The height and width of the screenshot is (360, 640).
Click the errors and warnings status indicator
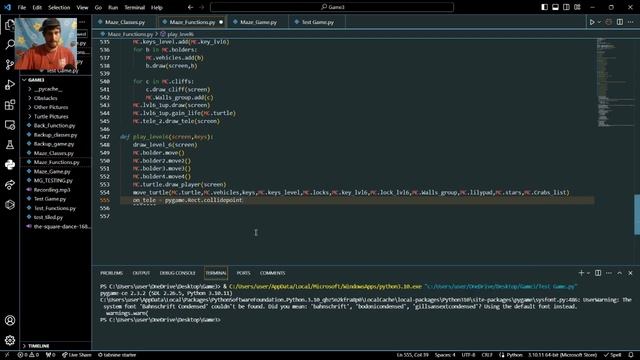28,355
